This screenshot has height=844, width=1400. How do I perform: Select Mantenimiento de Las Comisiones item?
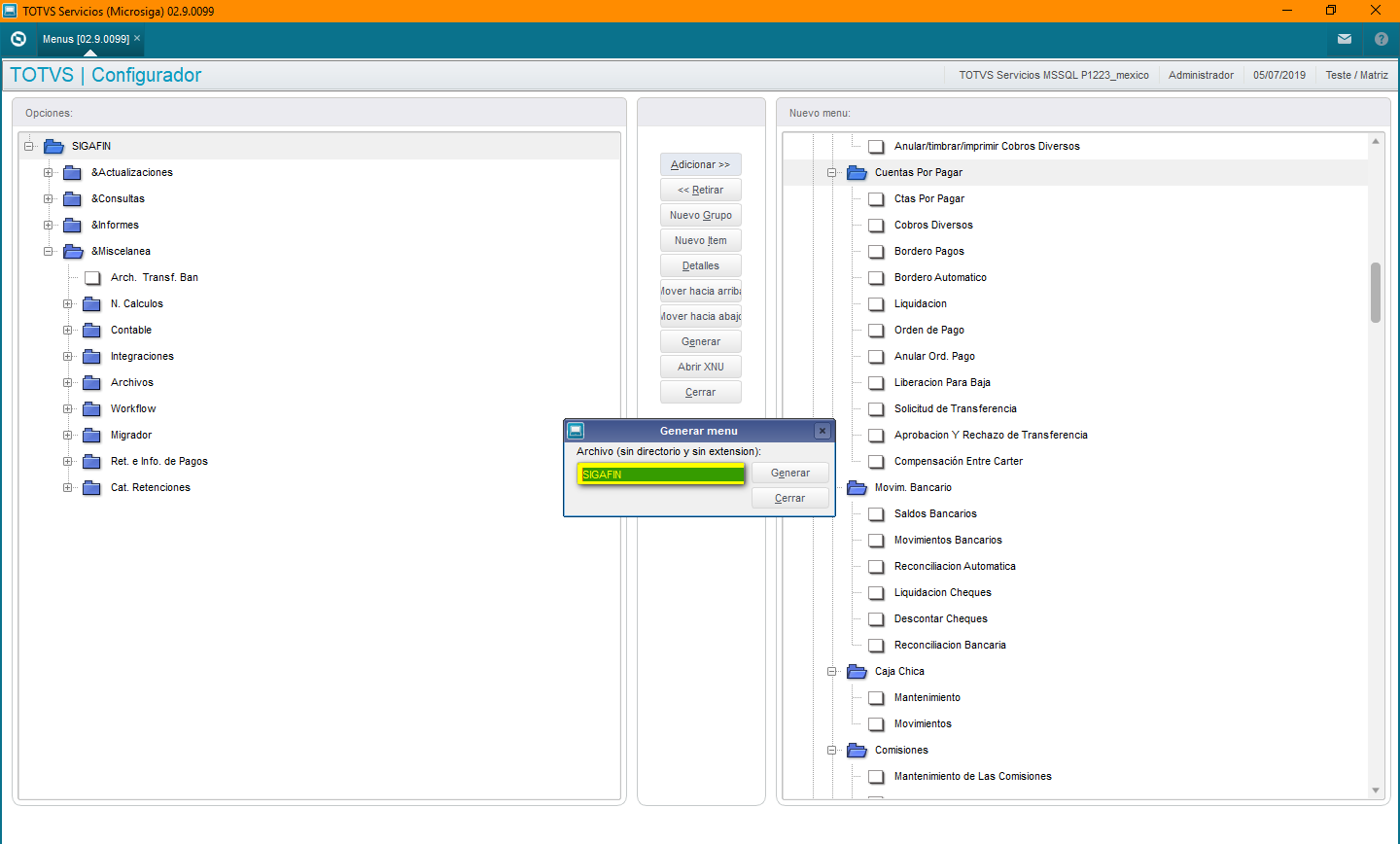coord(972,776)
